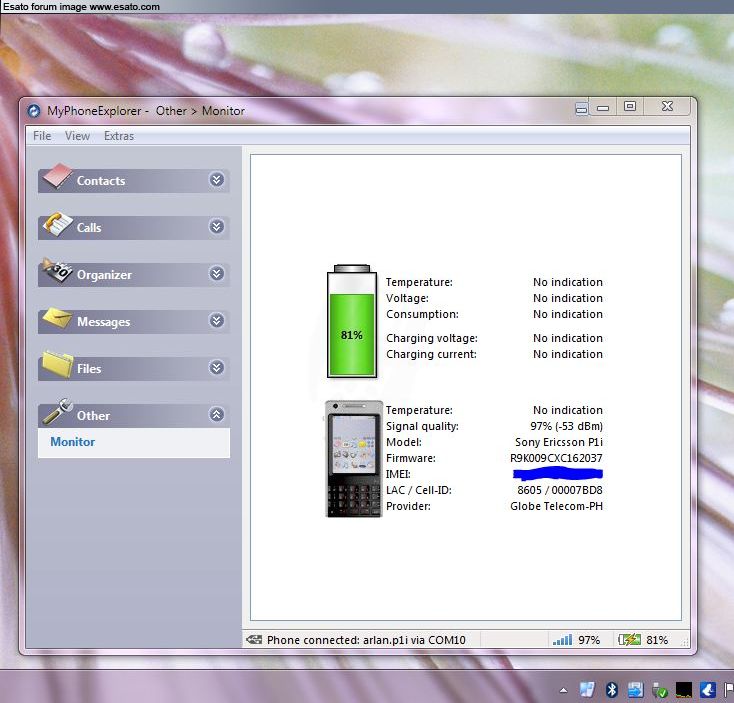Click the Sony Ericsson P1i phone image
The height and width of the screenshot is (703, 734).
354,459
